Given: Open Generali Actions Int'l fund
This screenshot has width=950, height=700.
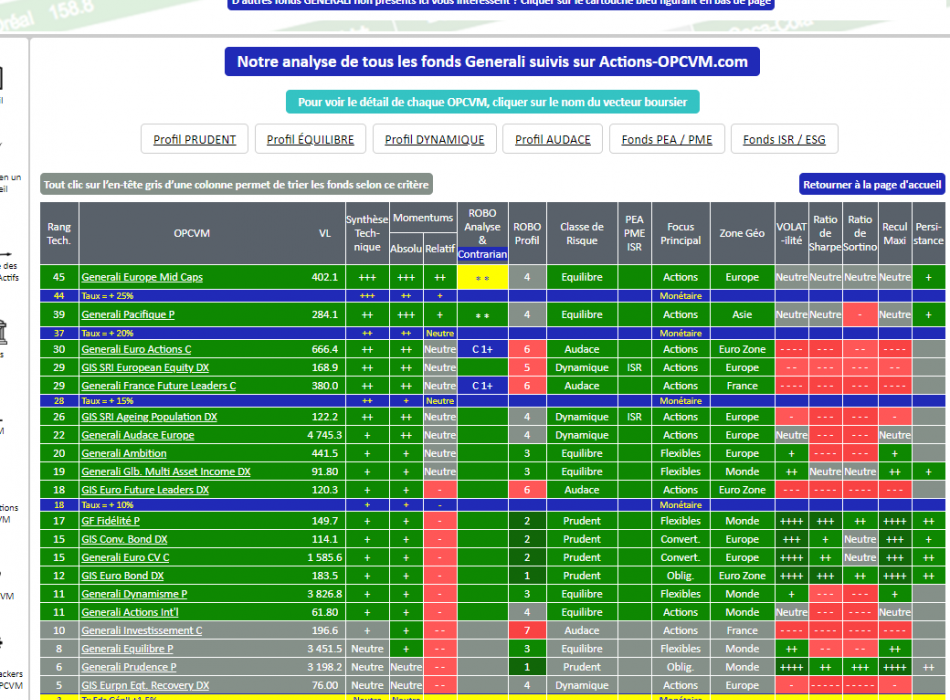Looking at the screenshot, I should (130, 612).
